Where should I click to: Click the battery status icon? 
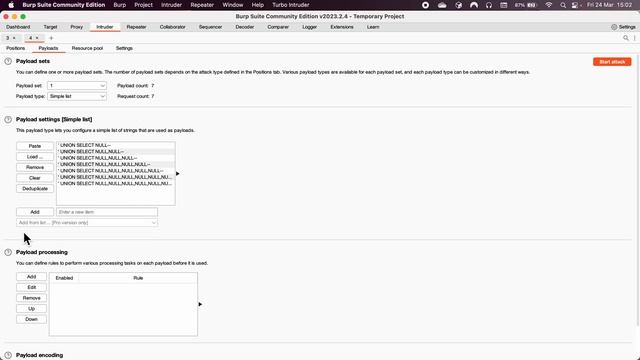point(532,5)
